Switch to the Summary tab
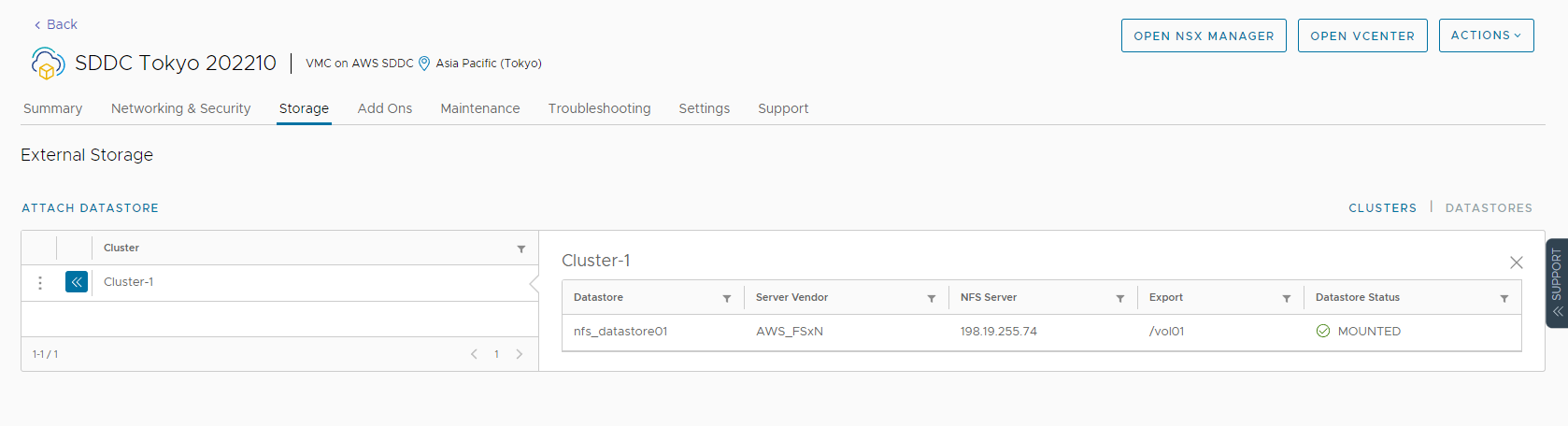This screenshot has width=1568, height=426. pos(52,108)
